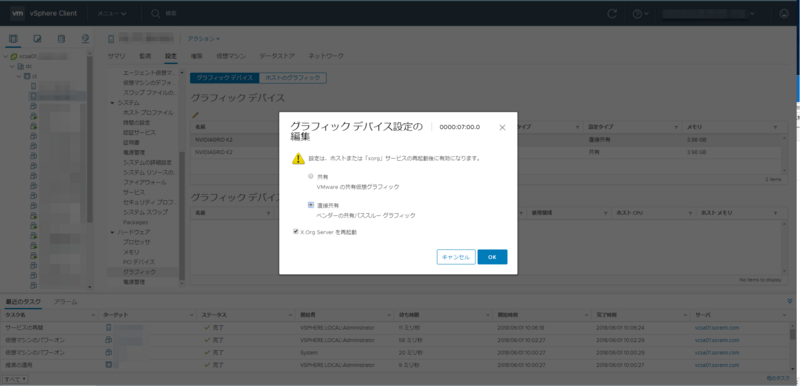This screenshot has width=800, height=386.
Task: Open the 他のタスク link
Action: [x=778, y=378]
